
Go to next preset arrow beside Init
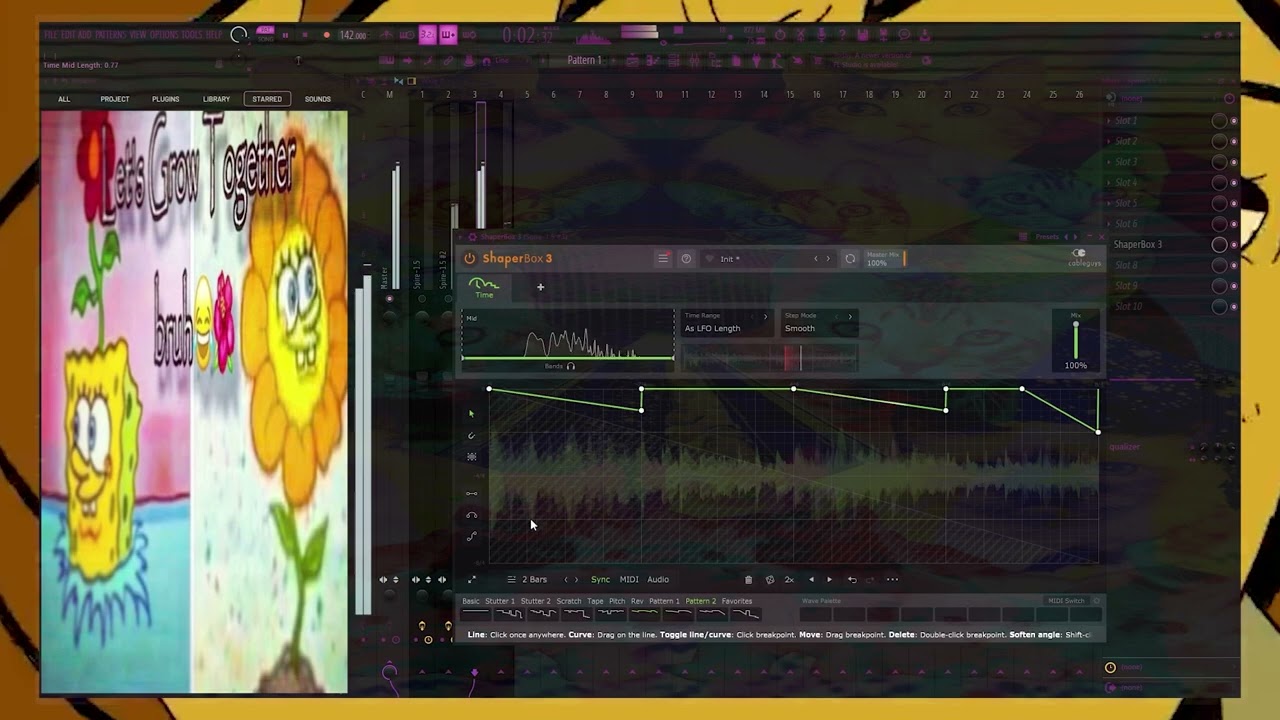coord(828,259)
